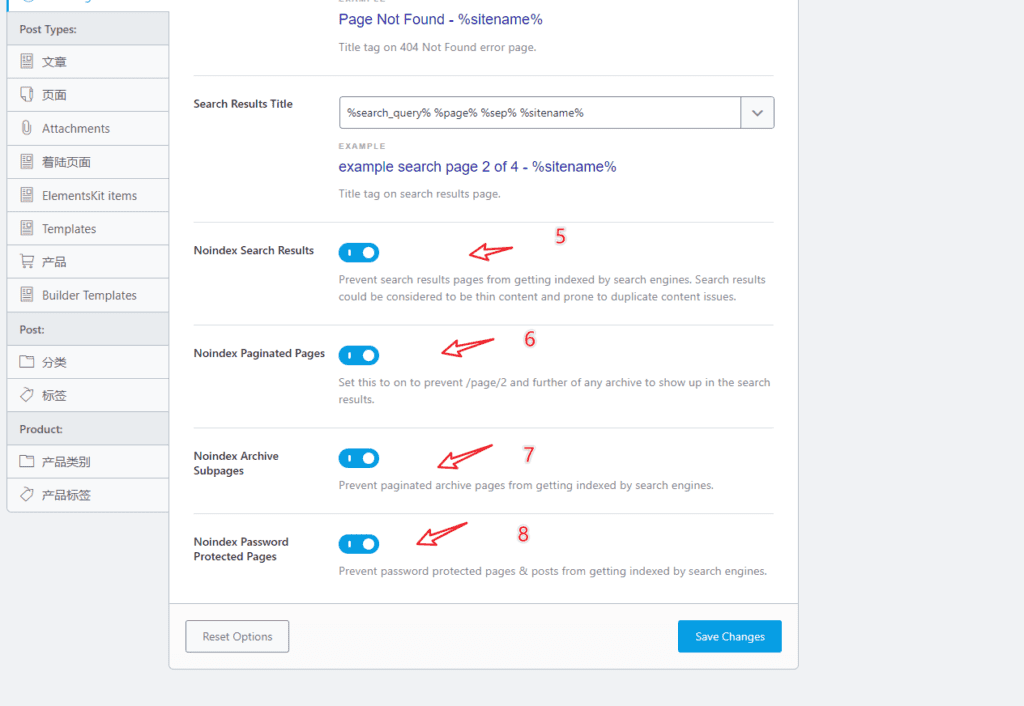Select ElementsKit items in sidebar
Screen dimensions: 1024x706
point(88,195)
